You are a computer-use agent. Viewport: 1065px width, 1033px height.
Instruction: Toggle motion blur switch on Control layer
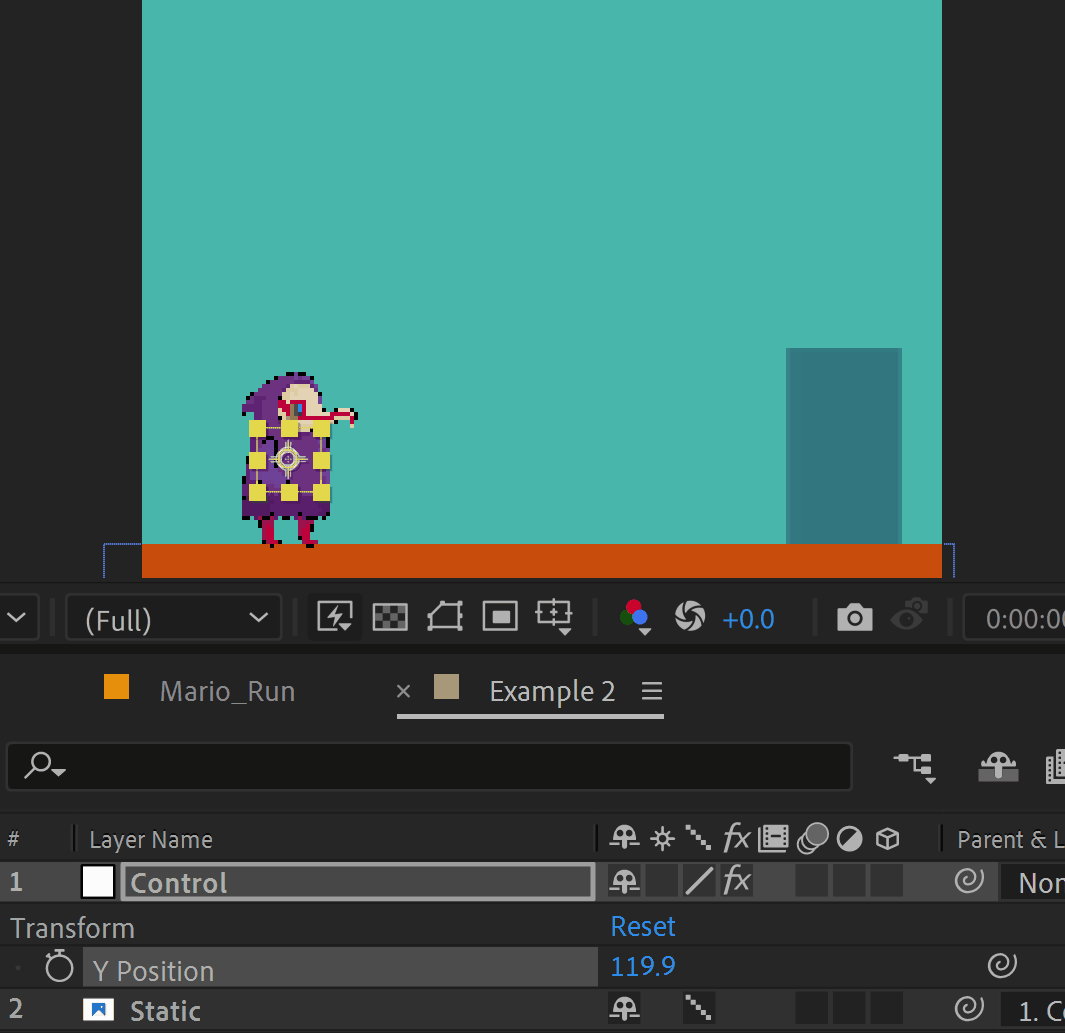click(812, 882)
